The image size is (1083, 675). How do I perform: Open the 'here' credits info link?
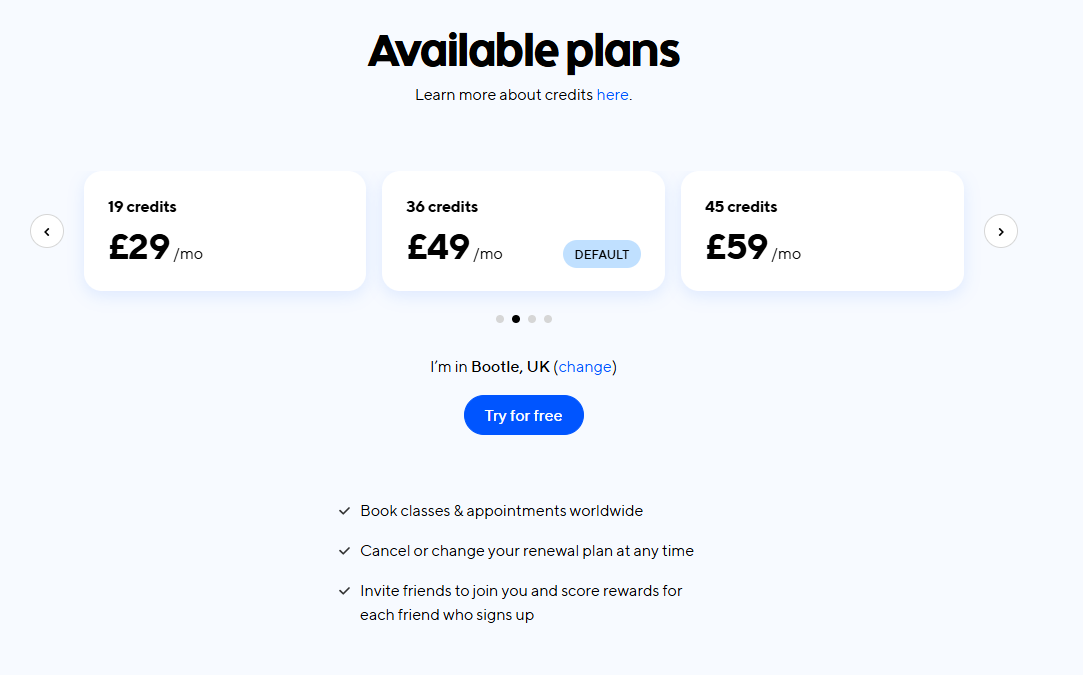[612, 95]
